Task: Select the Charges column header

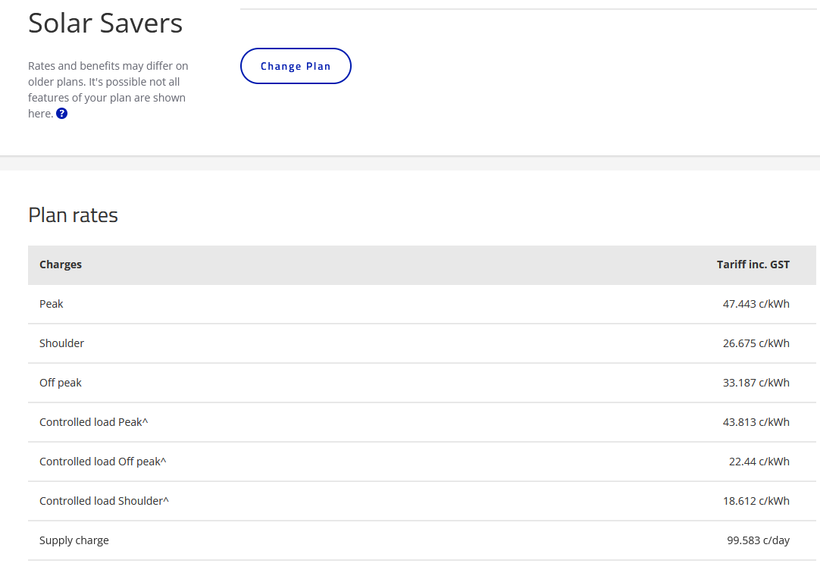Action: coord(61,265)
